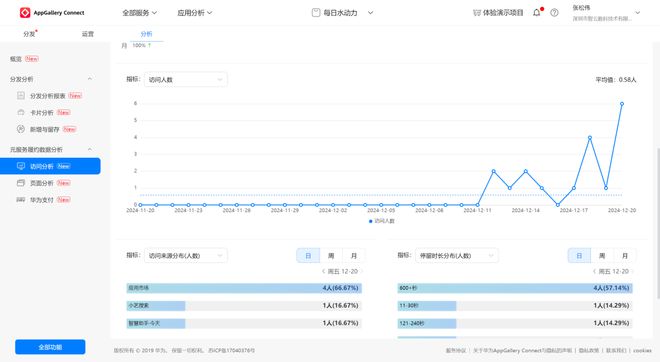Switch to the 分发 tab
This screenshot has height=362, width=660.
click(x=29, y=34)
